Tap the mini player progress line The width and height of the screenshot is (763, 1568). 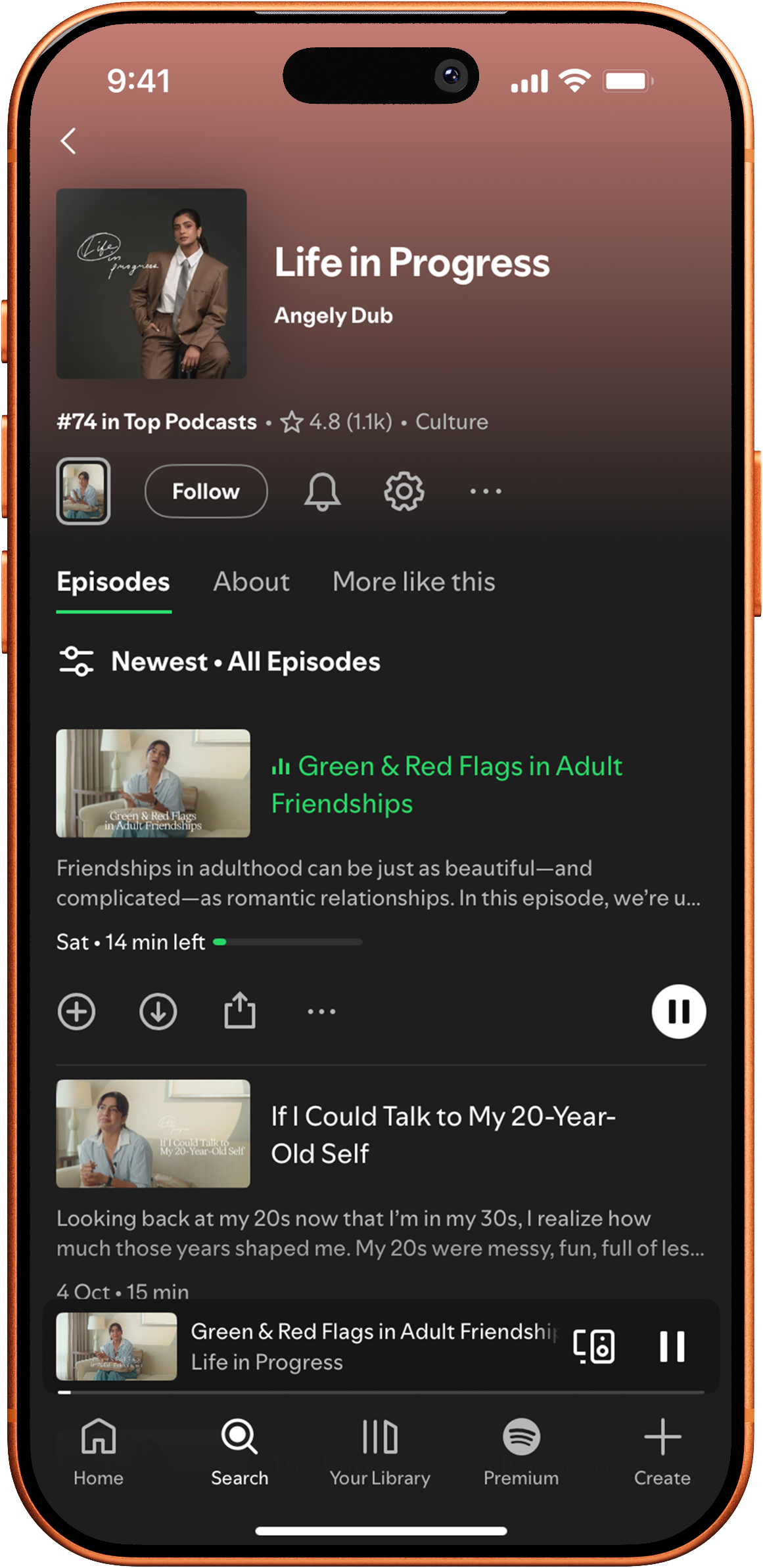[x=381, y=1392]
